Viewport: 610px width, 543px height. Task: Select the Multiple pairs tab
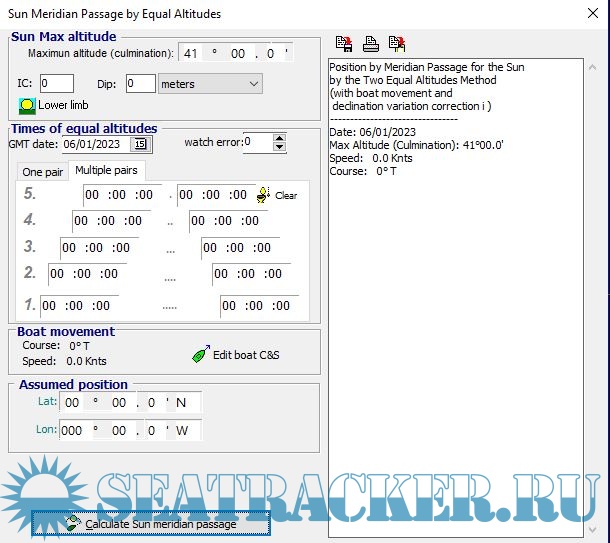coord(106,171)
